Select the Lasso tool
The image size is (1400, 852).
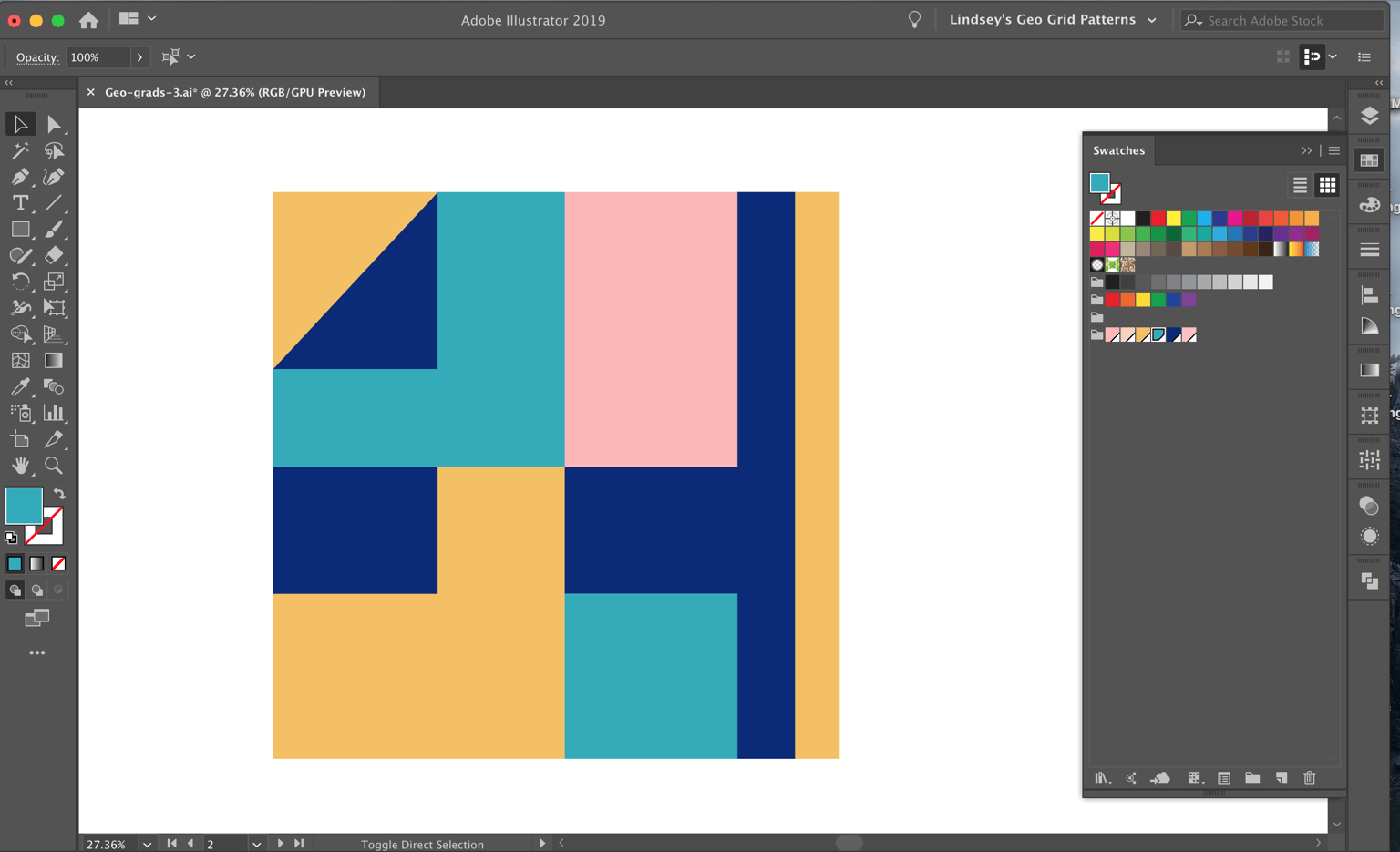54,150
